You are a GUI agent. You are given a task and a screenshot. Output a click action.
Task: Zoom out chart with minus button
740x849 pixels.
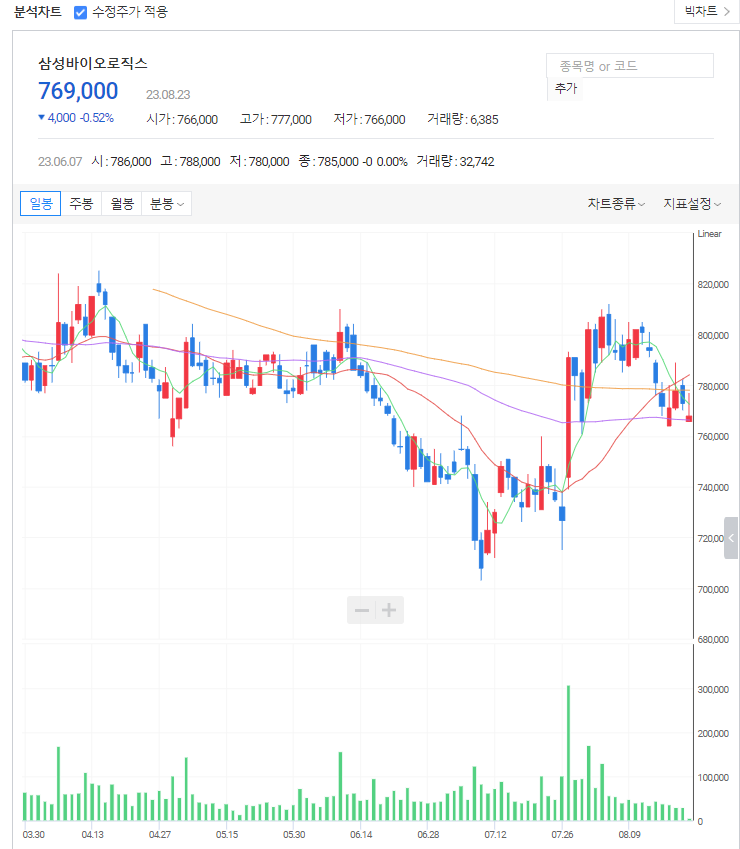tap(362, 610)
